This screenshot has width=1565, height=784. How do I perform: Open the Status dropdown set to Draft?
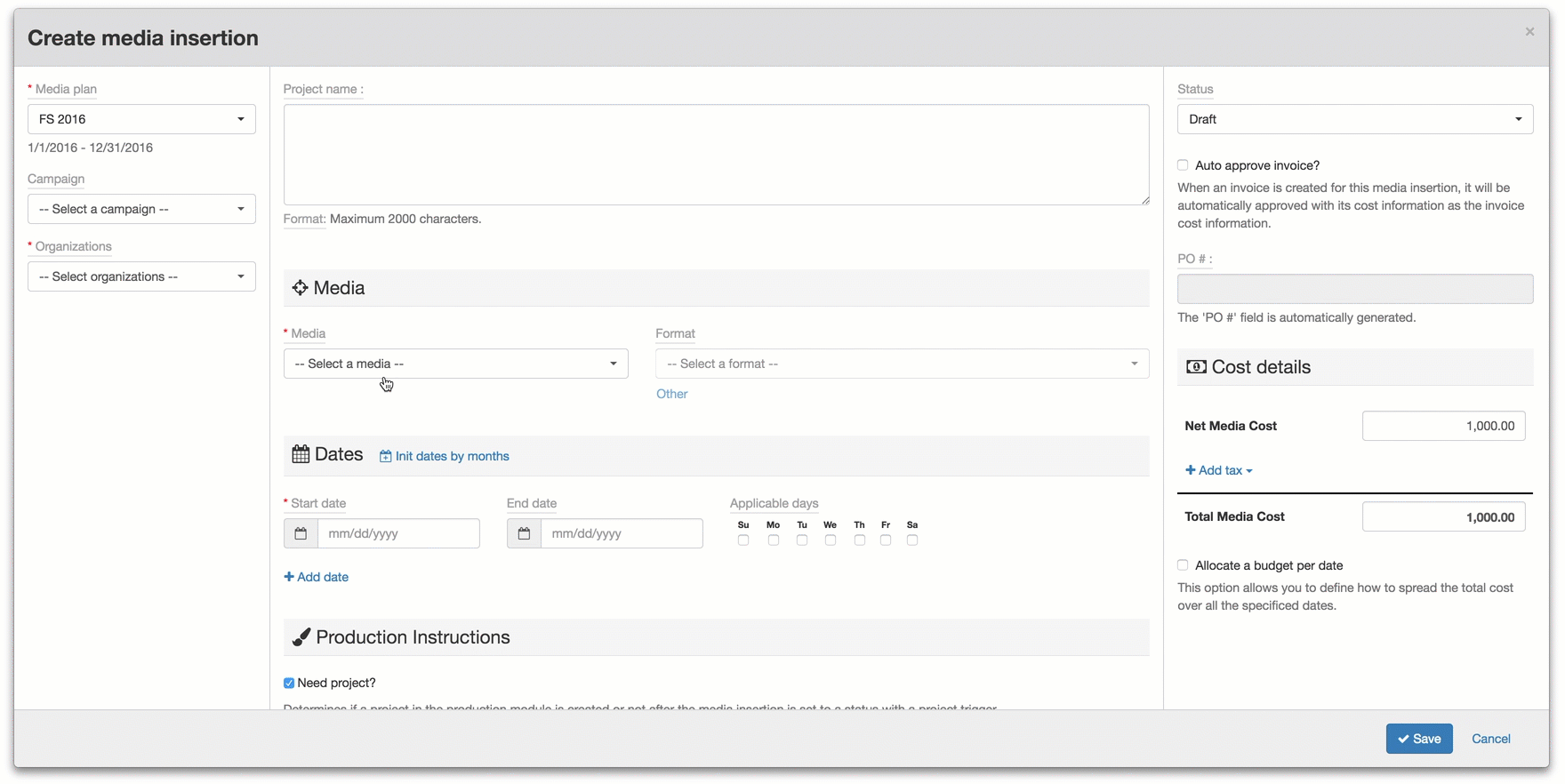click(x=1354, y=119)
